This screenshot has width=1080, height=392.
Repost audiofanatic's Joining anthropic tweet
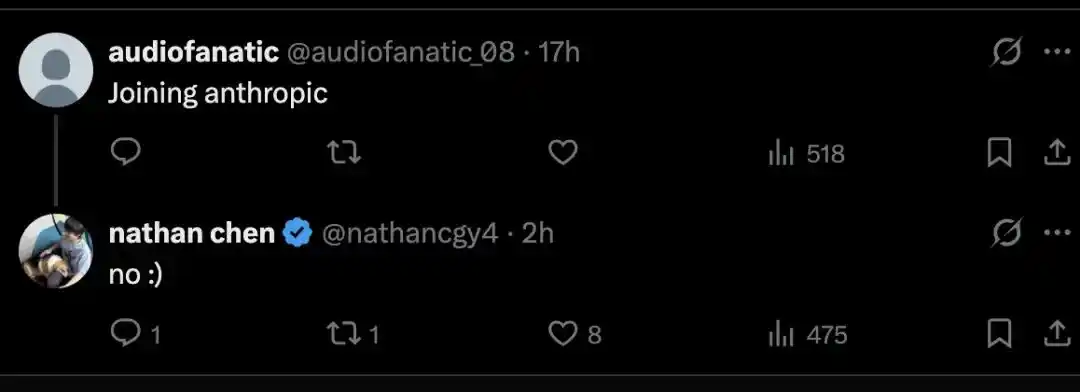point(343,153)
